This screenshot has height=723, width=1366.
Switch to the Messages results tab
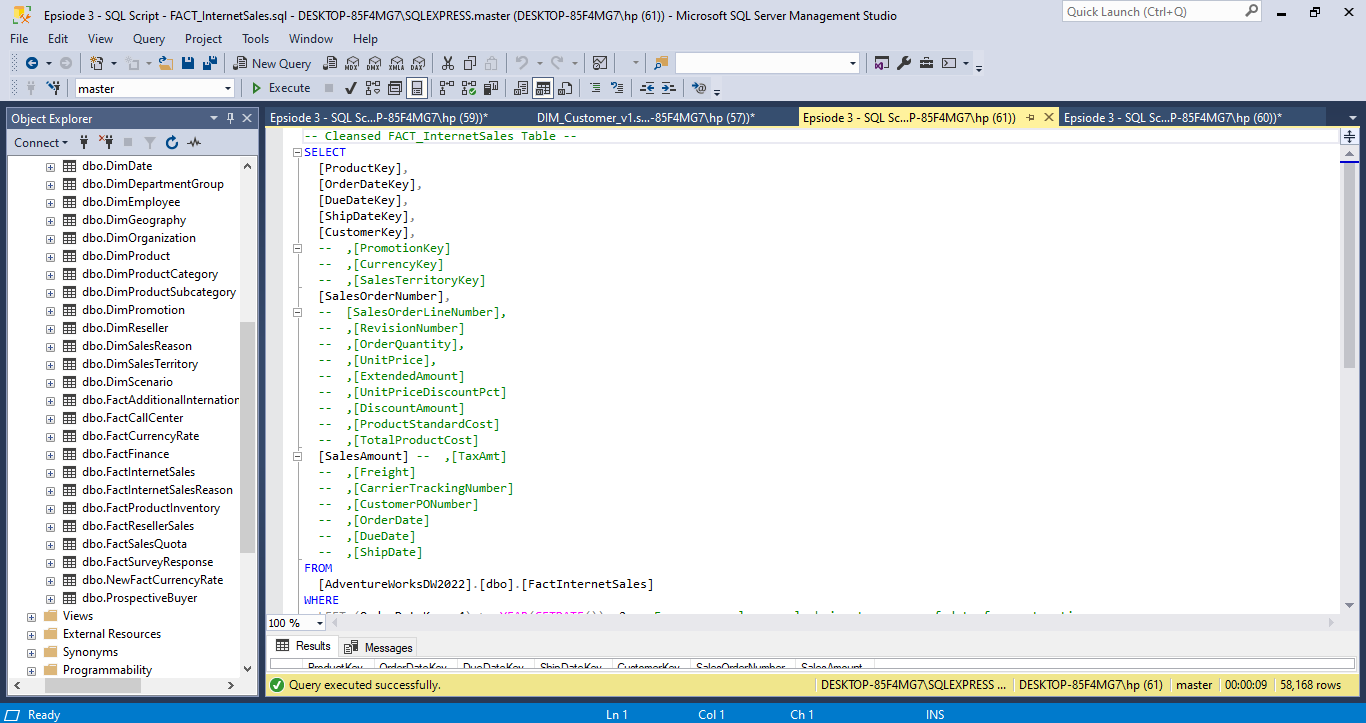[381, 647]
